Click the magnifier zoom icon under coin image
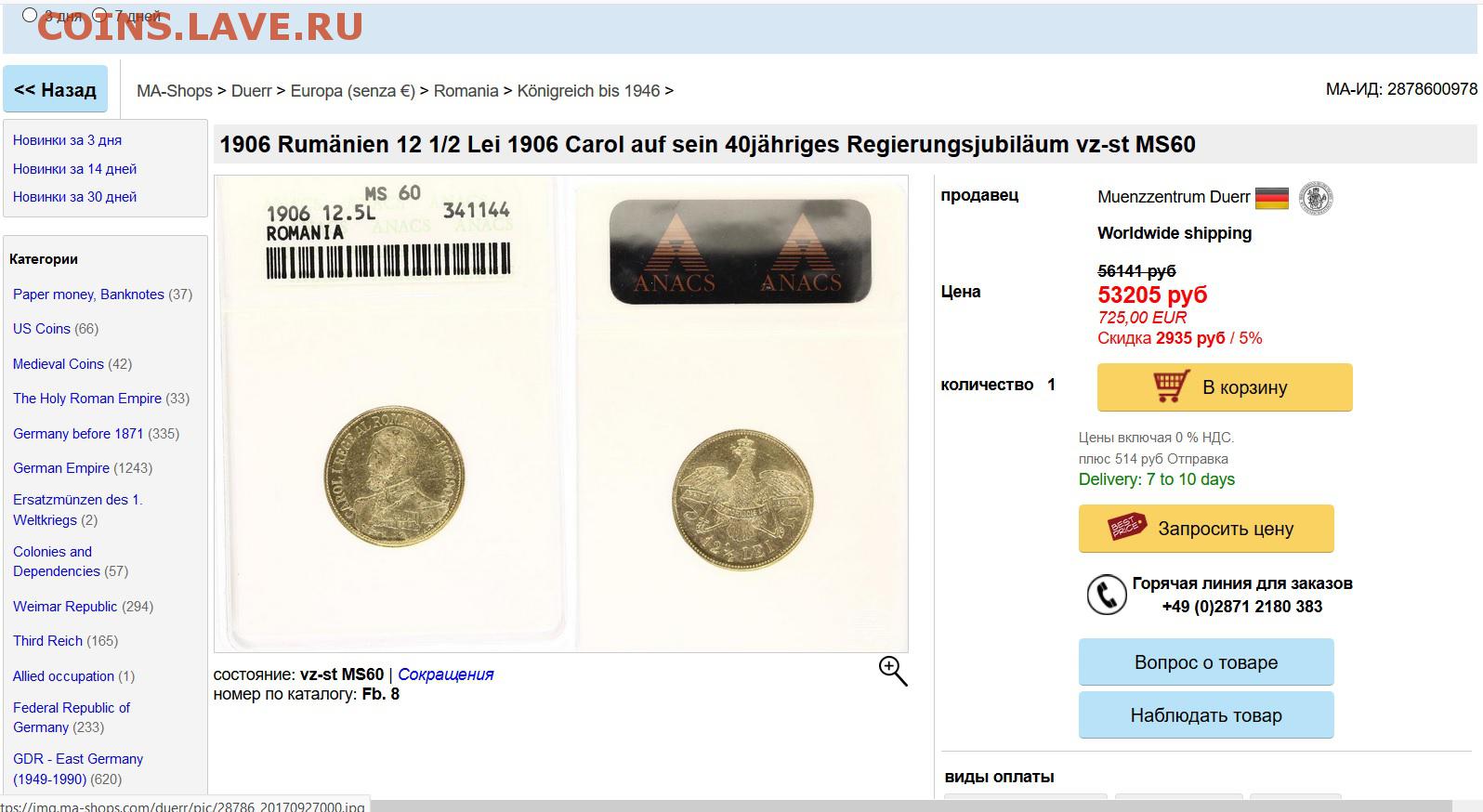1483x812 pixels. pos(893,671)
